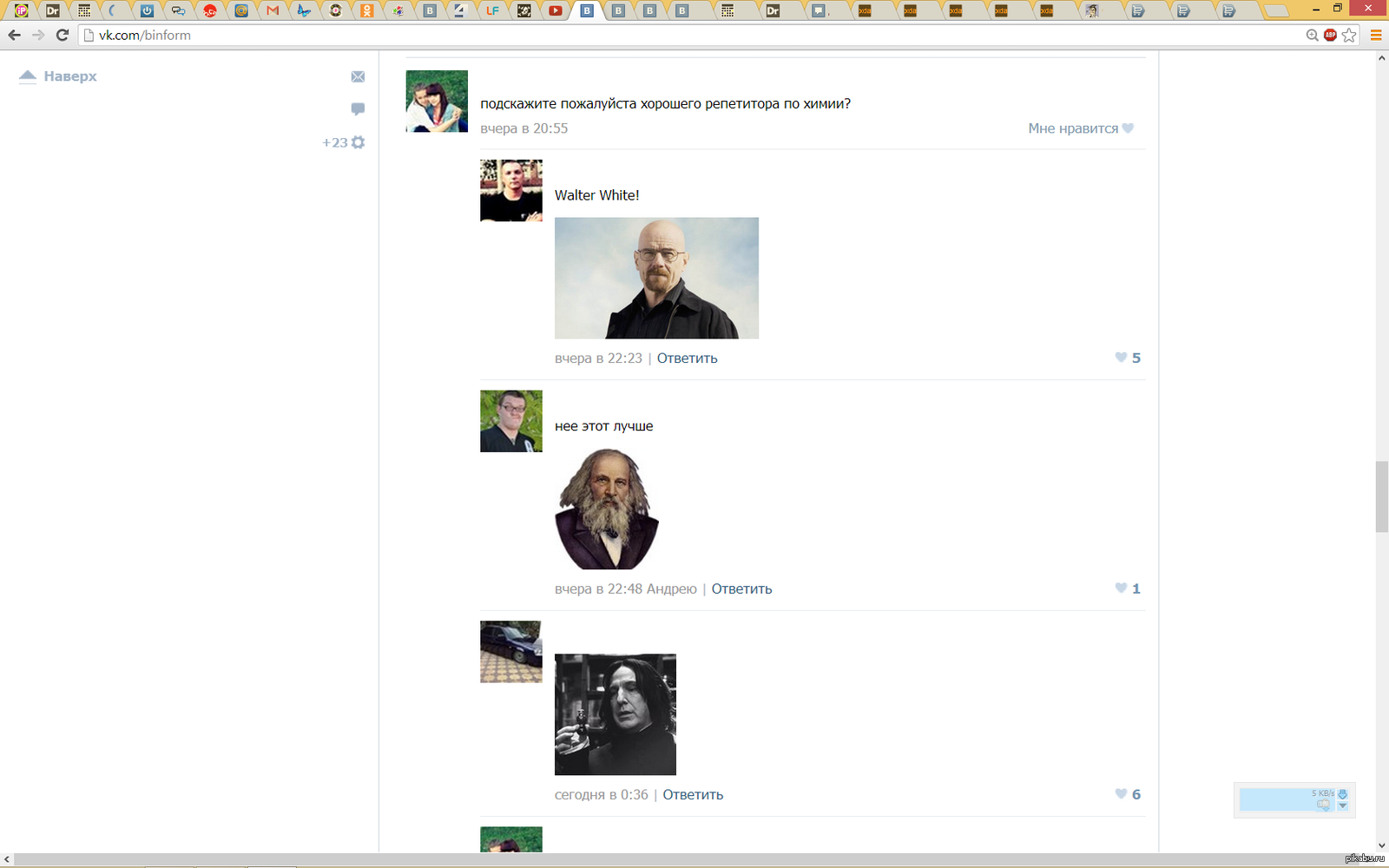
Task: Switch to the YouTube tab
Action: pos(556,11)
